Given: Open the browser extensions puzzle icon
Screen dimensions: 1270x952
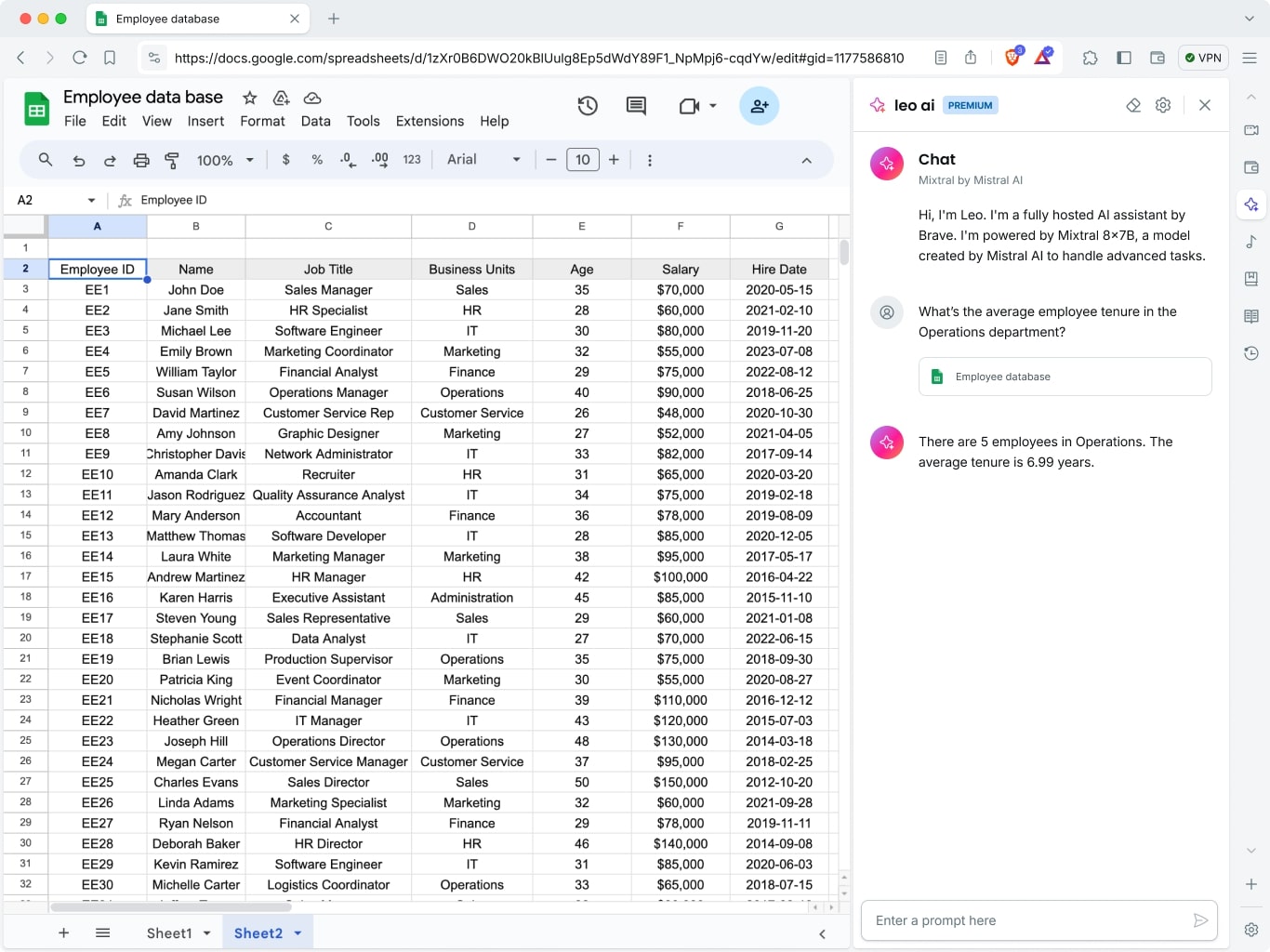Looking at the screenshot, I should pyautogui.click(x=1090, y=58).
